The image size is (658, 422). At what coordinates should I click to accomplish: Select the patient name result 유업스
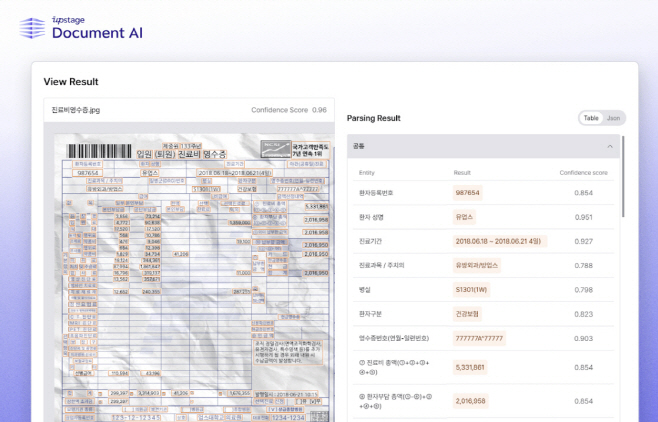(x=464, y=217)
